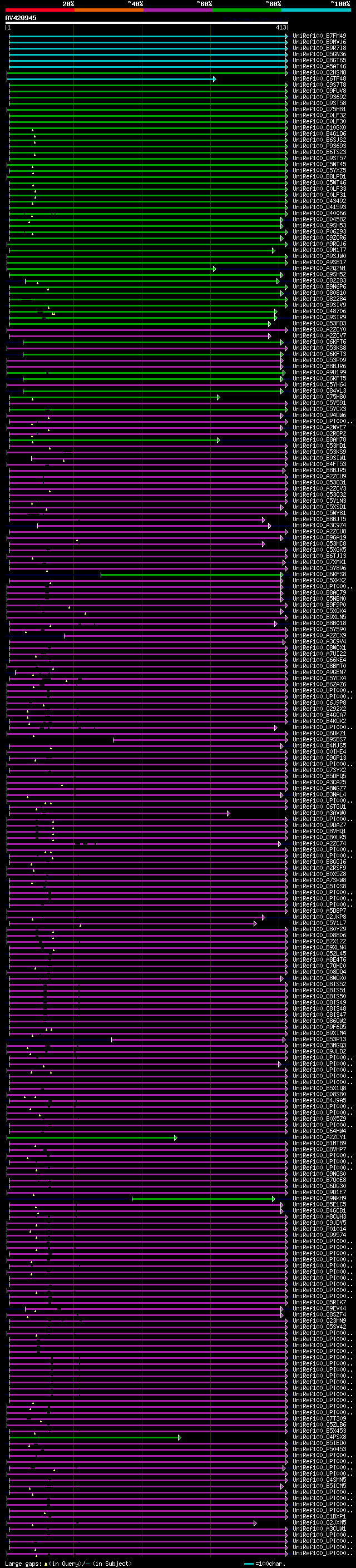Image resolution: width=356 pixels, height=1568 pixels.
Task: Click the UniRef100_B8AM78 label
Action: [319, 439]
